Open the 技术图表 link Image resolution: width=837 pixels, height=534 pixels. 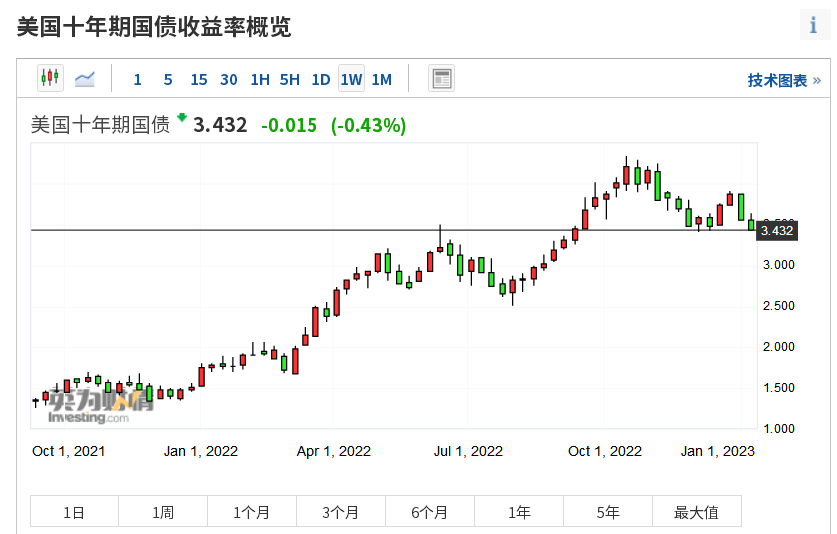tap(783, 80)
